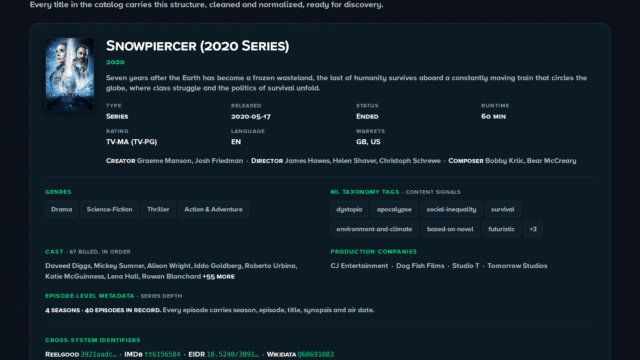Screen dimensions: 640x360
Task: Click the environment-and-climate taxonomy tag
Action: pyautogui.click(x=374, y=229)
